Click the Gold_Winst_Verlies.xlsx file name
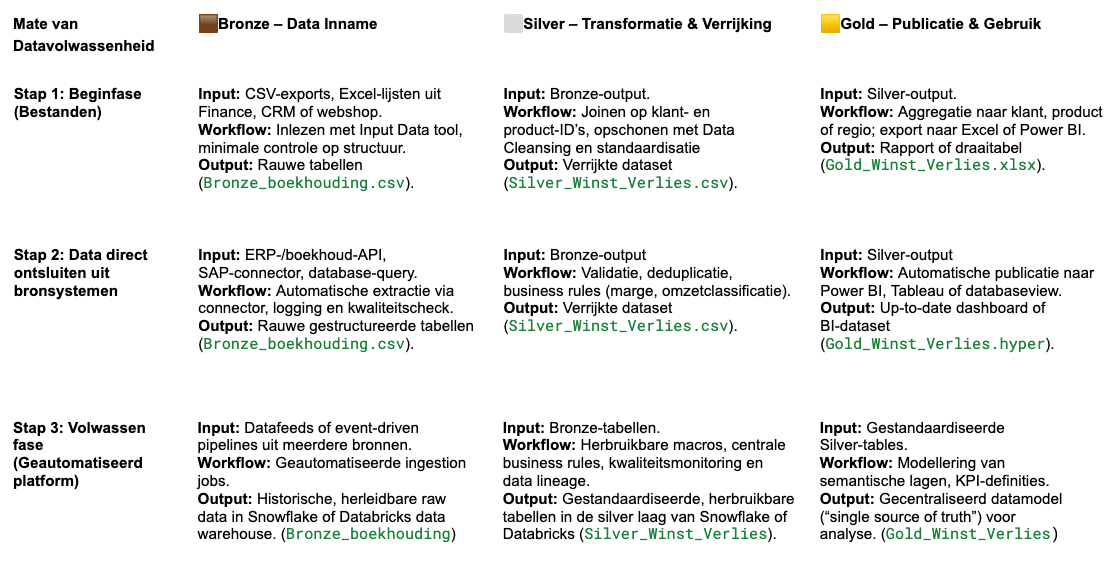This screenshot has width=1119, height=562. coord(934,165)
